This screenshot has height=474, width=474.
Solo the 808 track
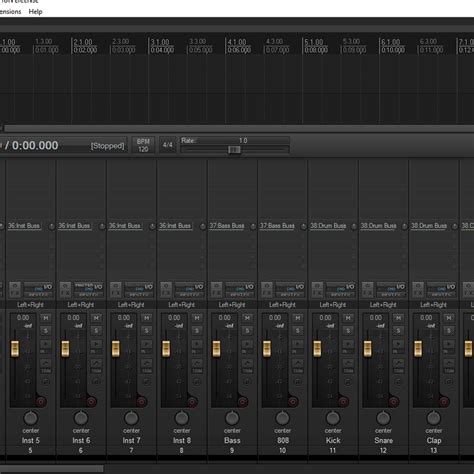(297, 331)
